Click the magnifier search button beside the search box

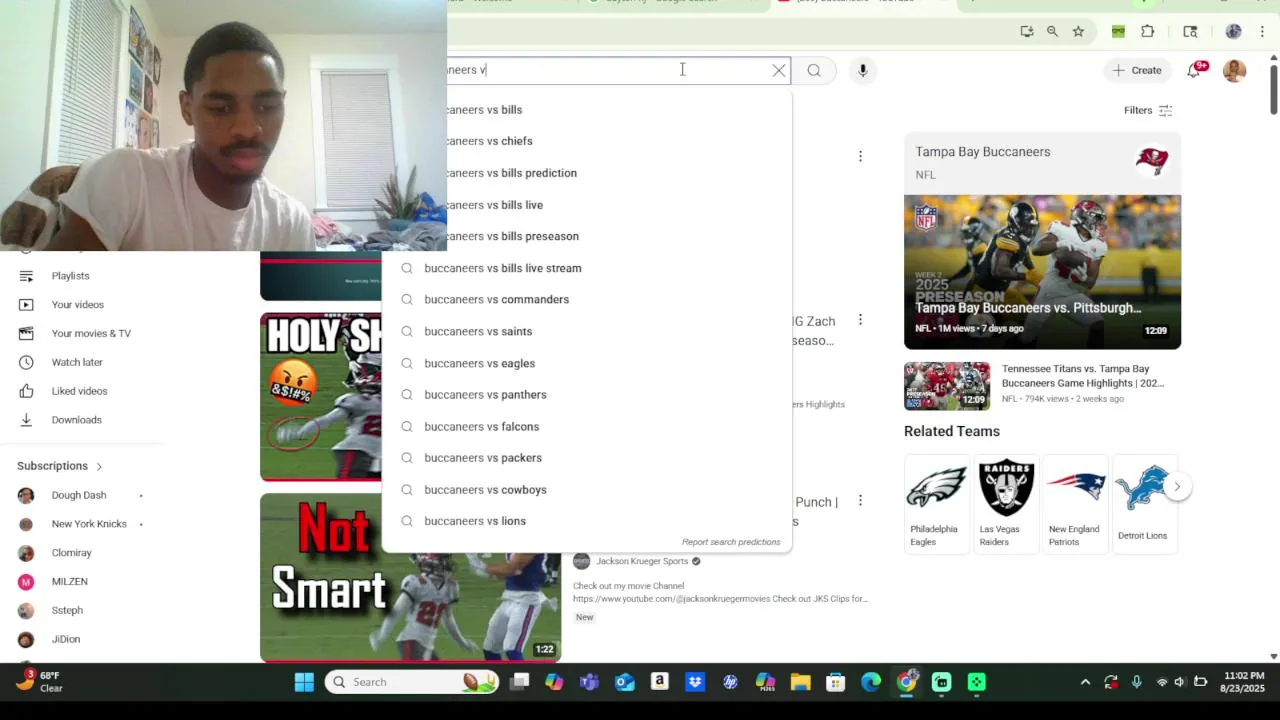[814, 70]
